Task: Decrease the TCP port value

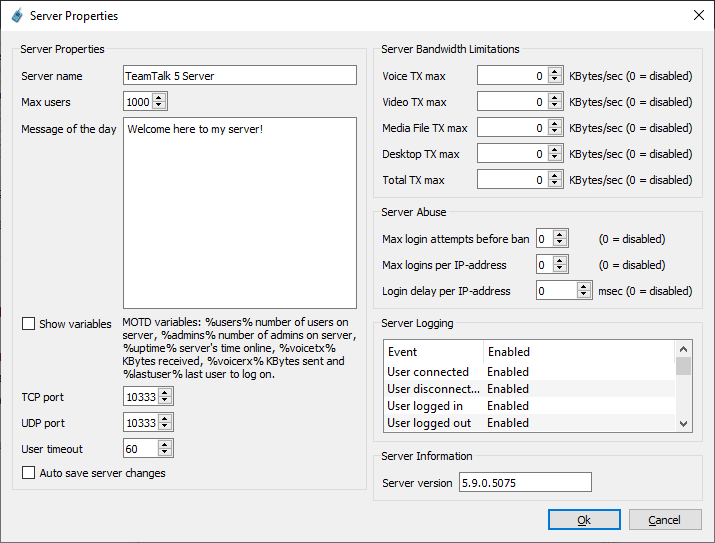Action: click(165, 401)
